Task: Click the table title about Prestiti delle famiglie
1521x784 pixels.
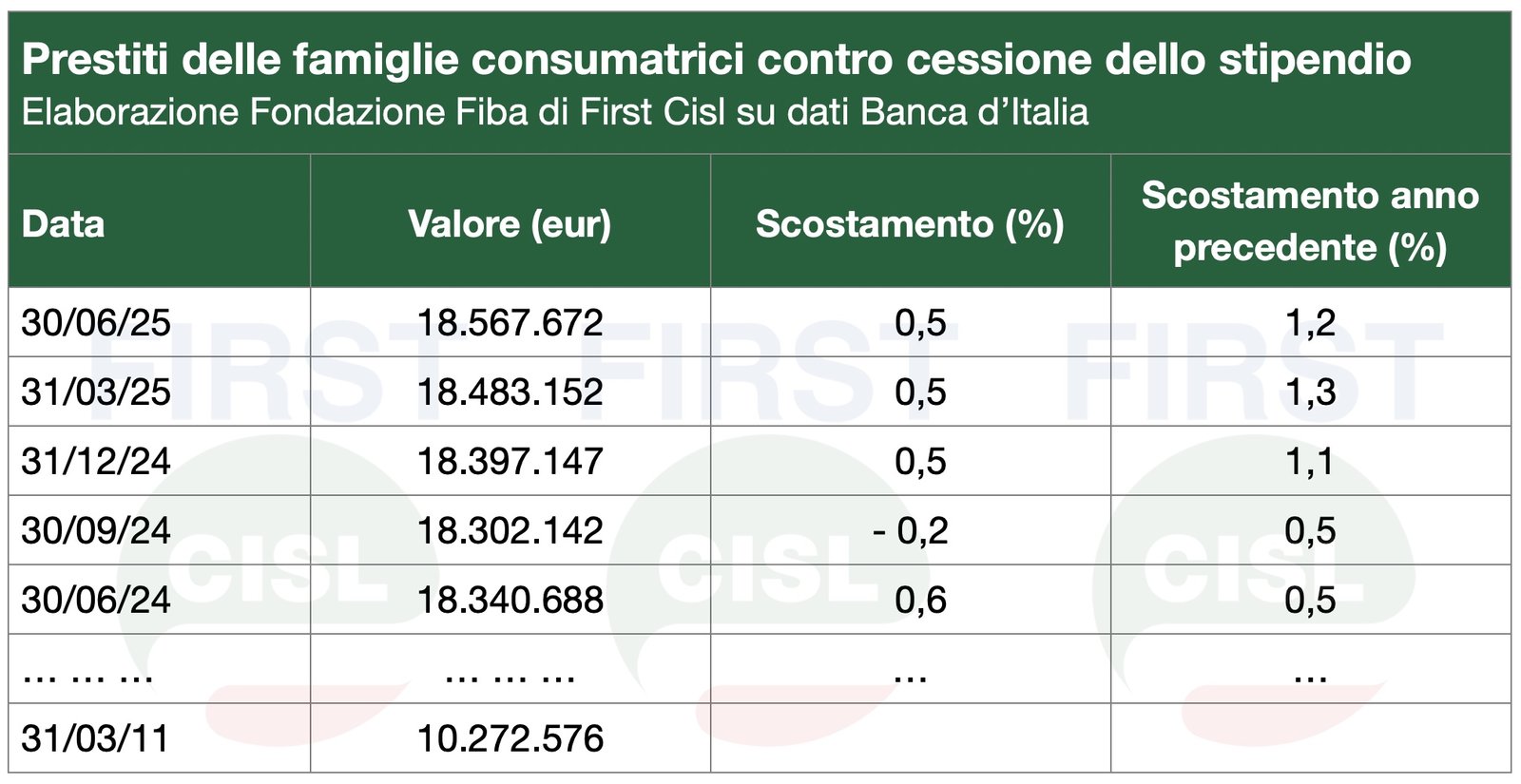Action: pos(716,60)
